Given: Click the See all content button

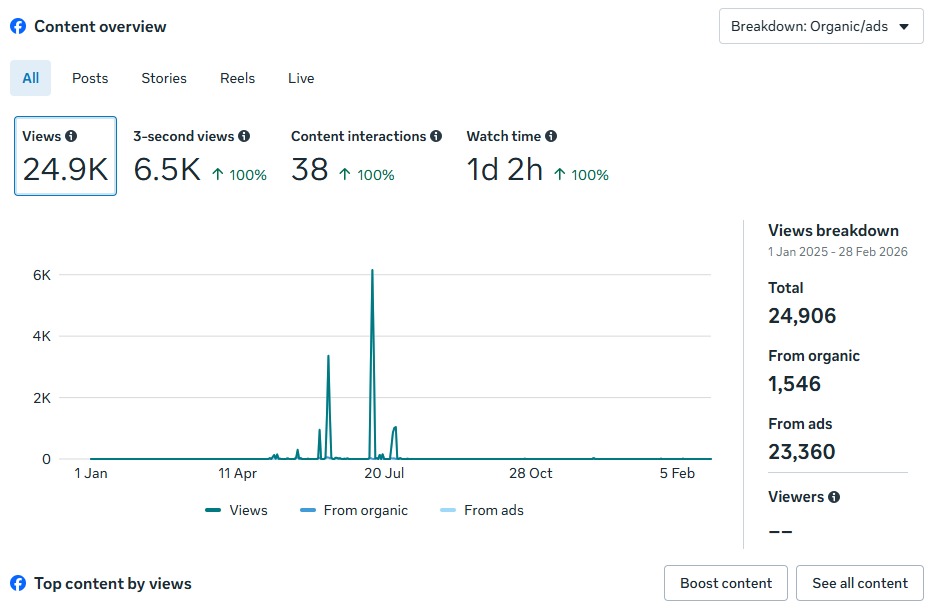Looking at the screenshot, I should (859, 583).
